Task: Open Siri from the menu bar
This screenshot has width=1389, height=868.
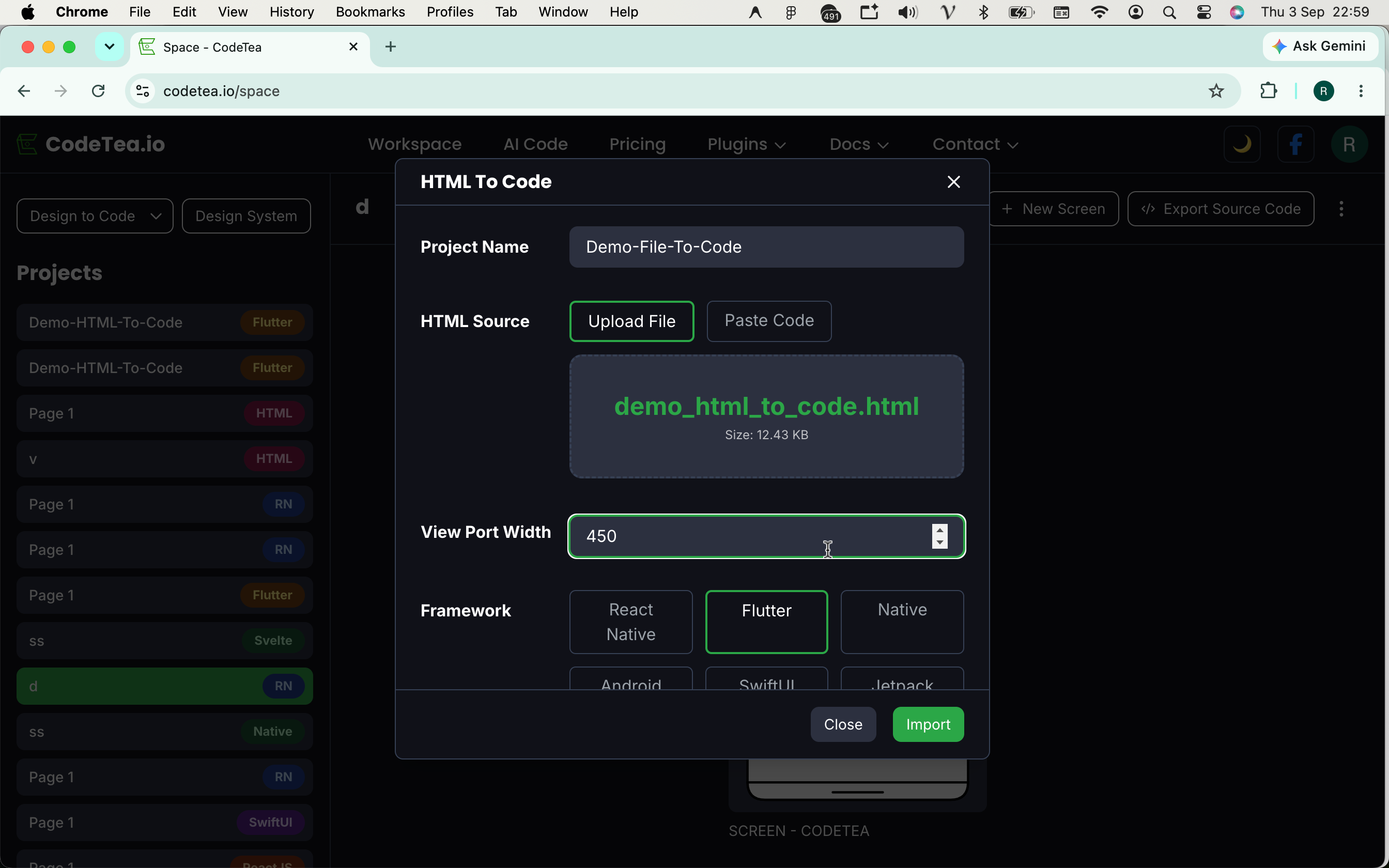Action: coord(1237,12)
